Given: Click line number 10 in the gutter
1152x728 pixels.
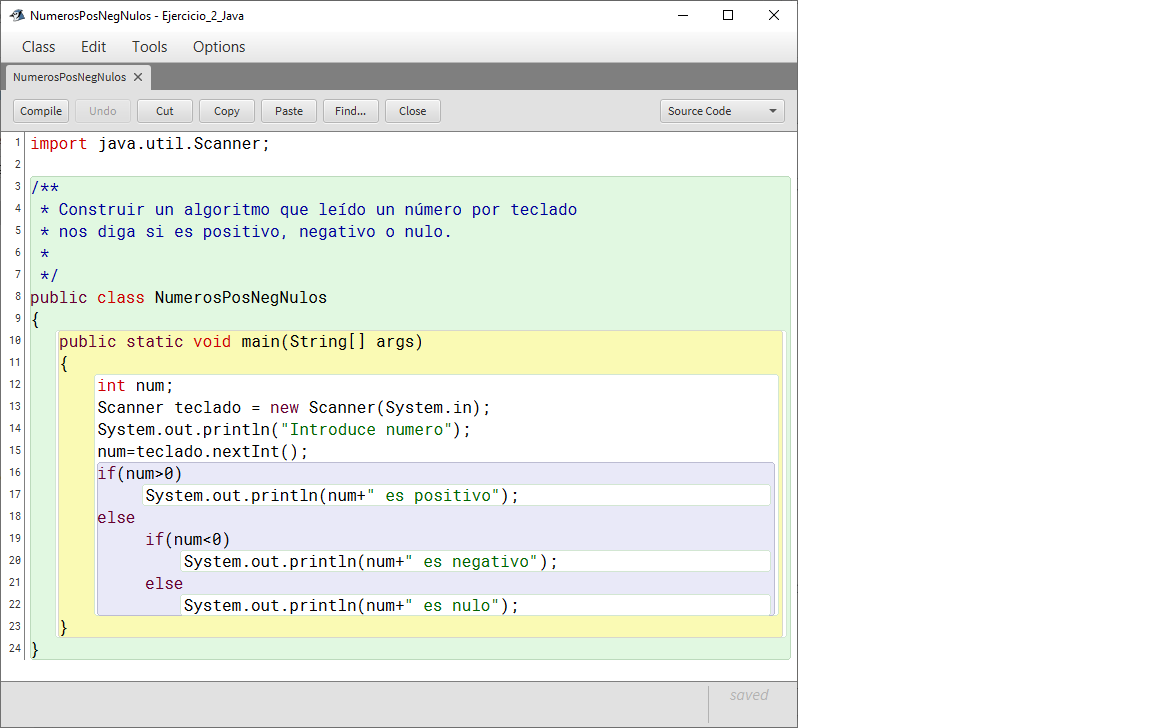Looking at the screenshot, I should click(15, 341).
